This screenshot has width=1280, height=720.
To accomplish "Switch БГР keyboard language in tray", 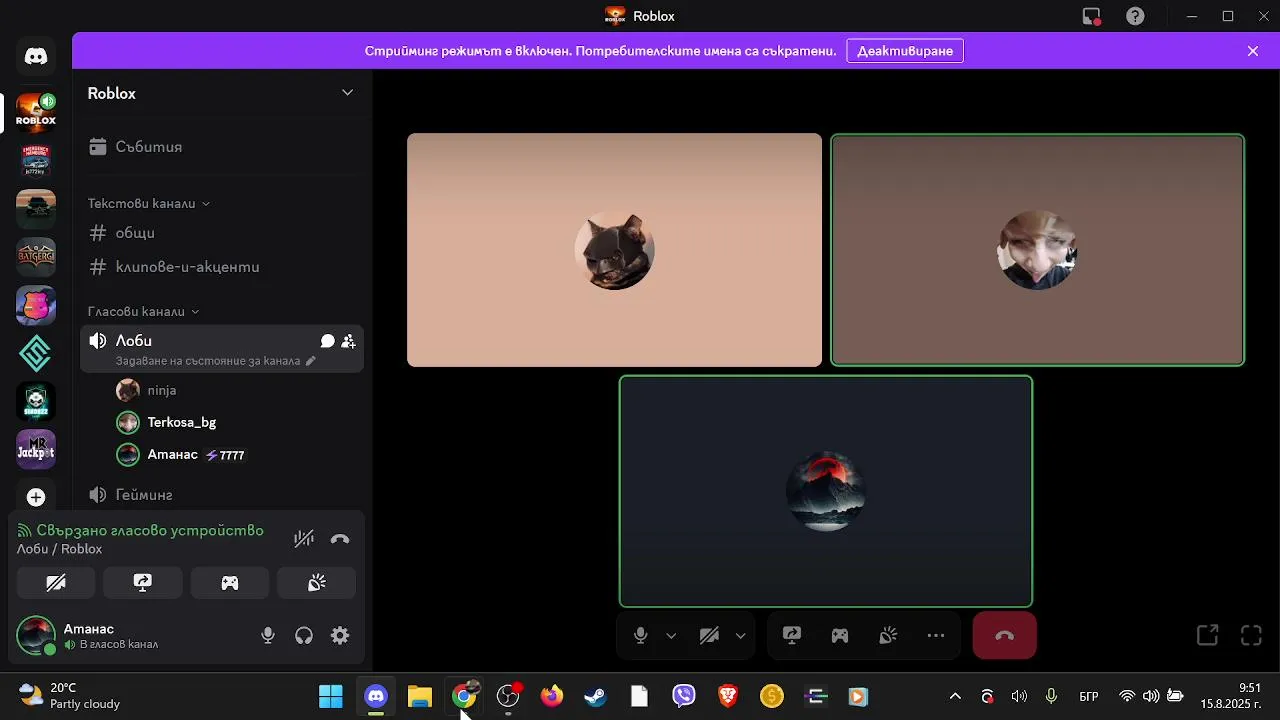I will pos(1089,696).
